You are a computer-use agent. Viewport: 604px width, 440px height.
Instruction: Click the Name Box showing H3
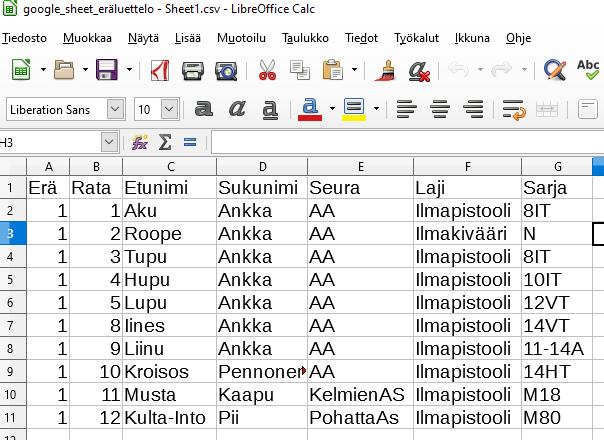50,143
